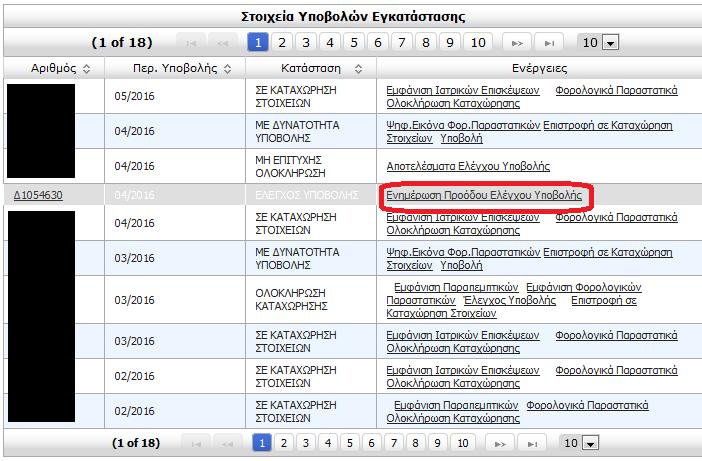Image resolution: width=702 pixels, height=461 pixels.
Task: Jump to last page in bottom paginator
Action: pyautogui.click(x=532, y=443)
